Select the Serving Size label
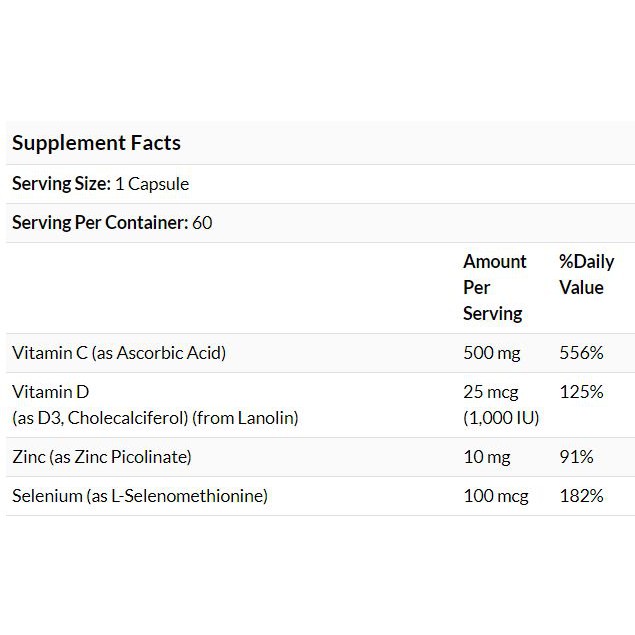This screenshot has height=635, width=635. click(x=59, y=184)
